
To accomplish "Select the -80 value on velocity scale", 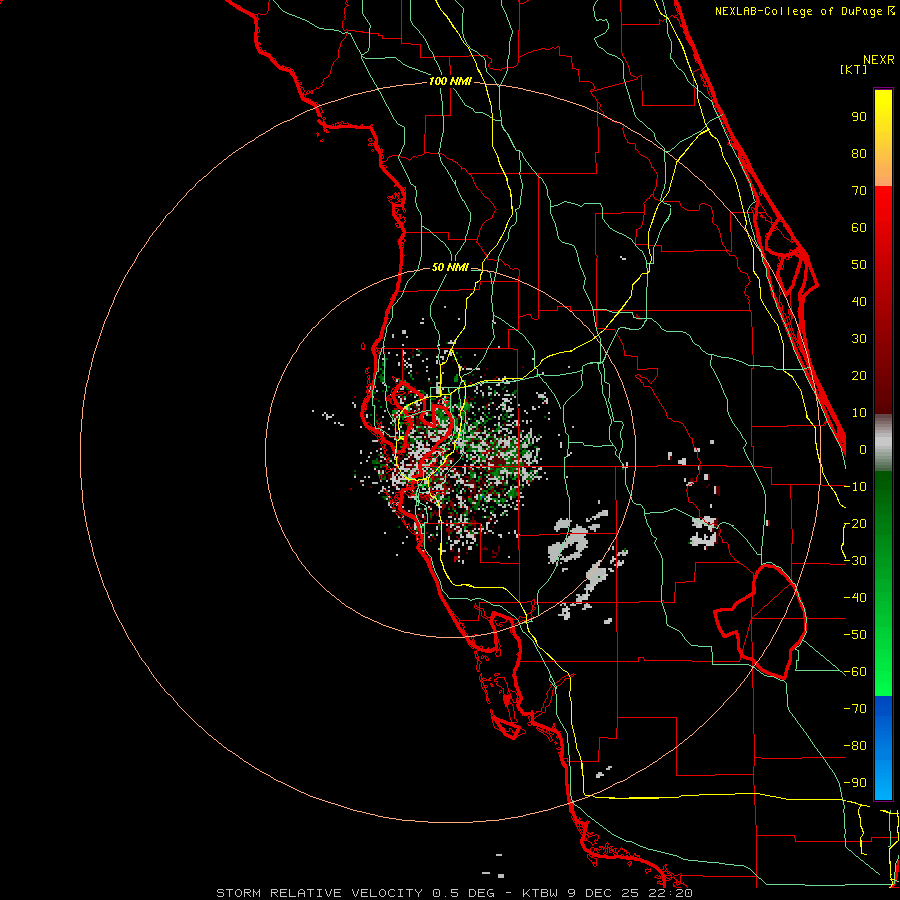I will 855,746.
